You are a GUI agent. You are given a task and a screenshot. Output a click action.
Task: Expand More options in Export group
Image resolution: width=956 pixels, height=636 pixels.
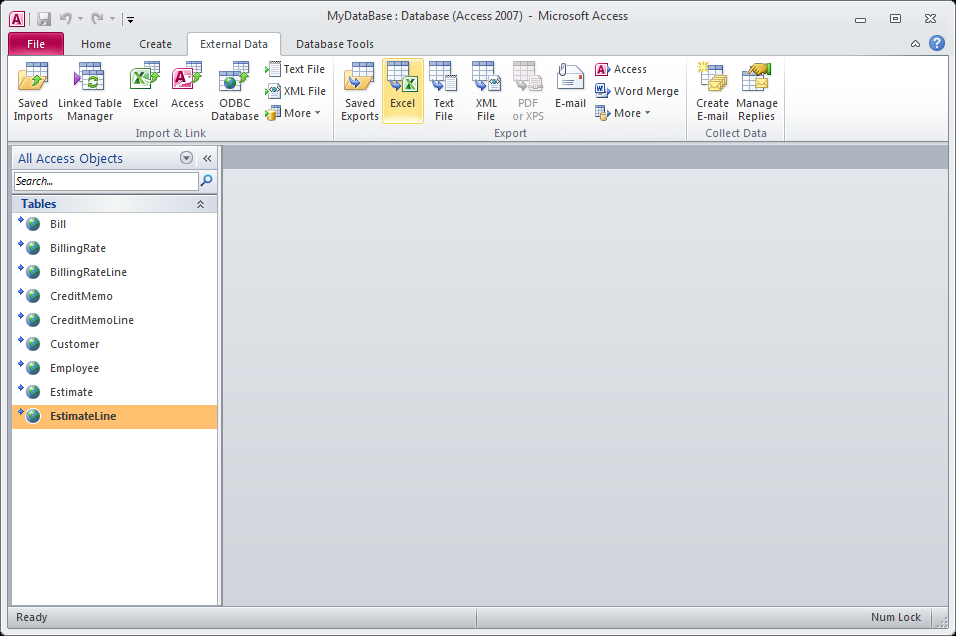point(622,113)
